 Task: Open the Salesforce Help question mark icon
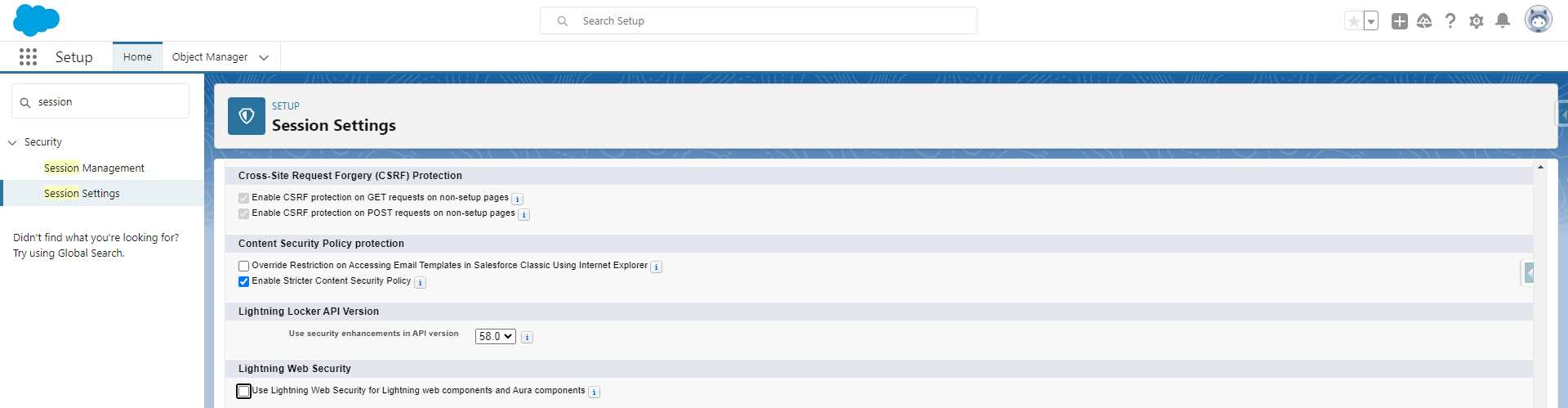click(1450, 21)
